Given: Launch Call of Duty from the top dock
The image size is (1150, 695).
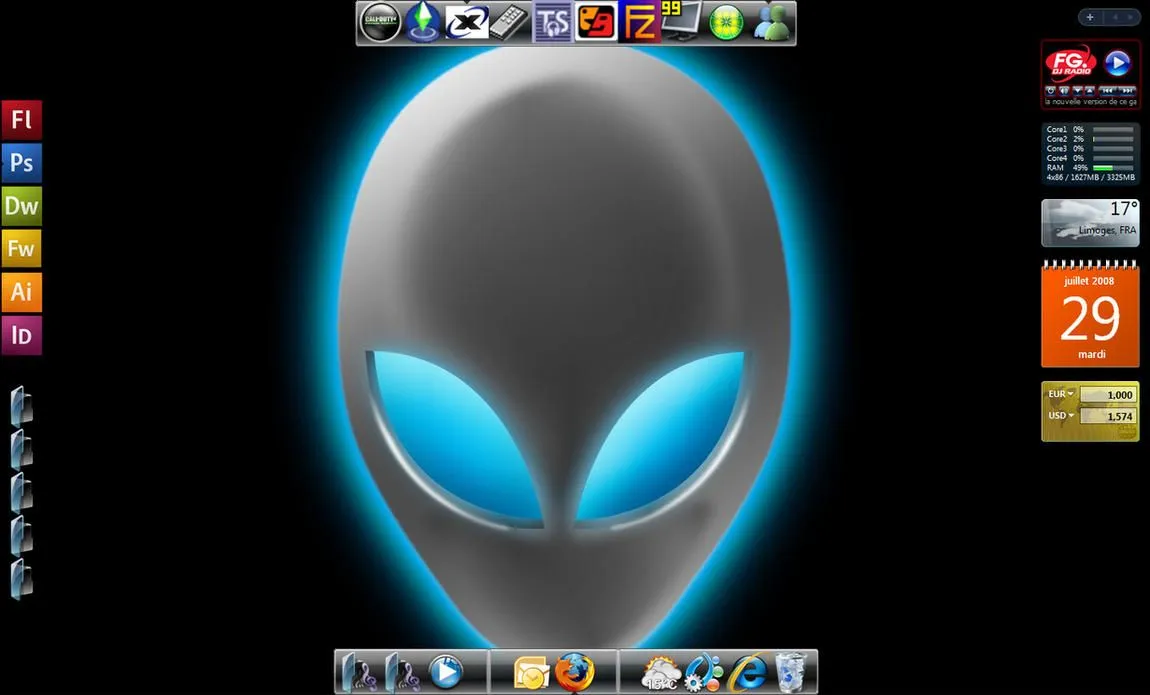Looking at the screenshot, I should (381, 21).
